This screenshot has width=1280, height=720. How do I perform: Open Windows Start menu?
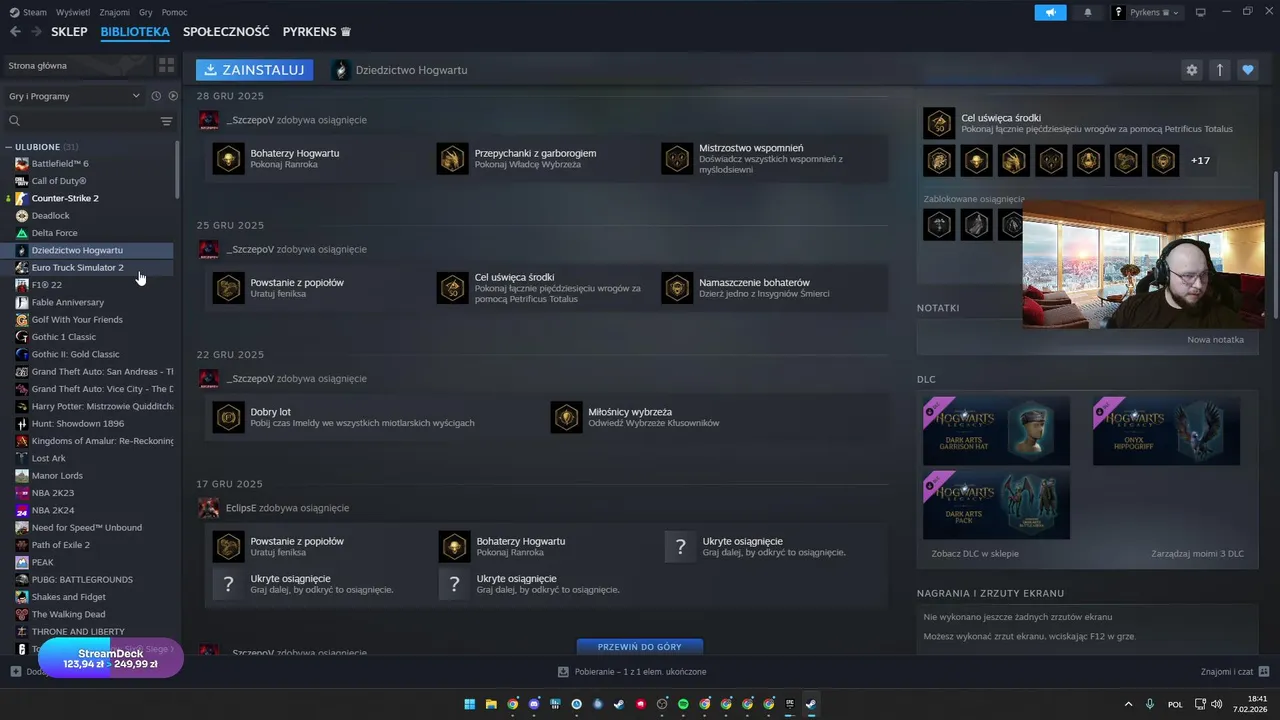coord(469,704)
